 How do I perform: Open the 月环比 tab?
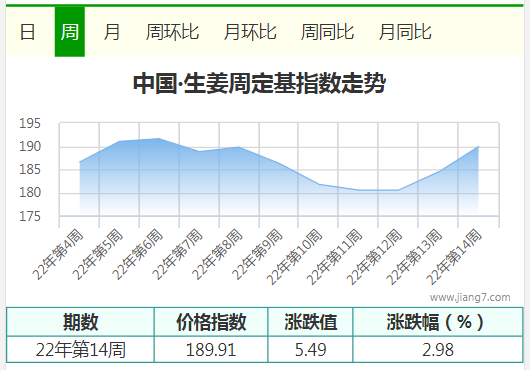pyautogui.click(x=250, y=32)
